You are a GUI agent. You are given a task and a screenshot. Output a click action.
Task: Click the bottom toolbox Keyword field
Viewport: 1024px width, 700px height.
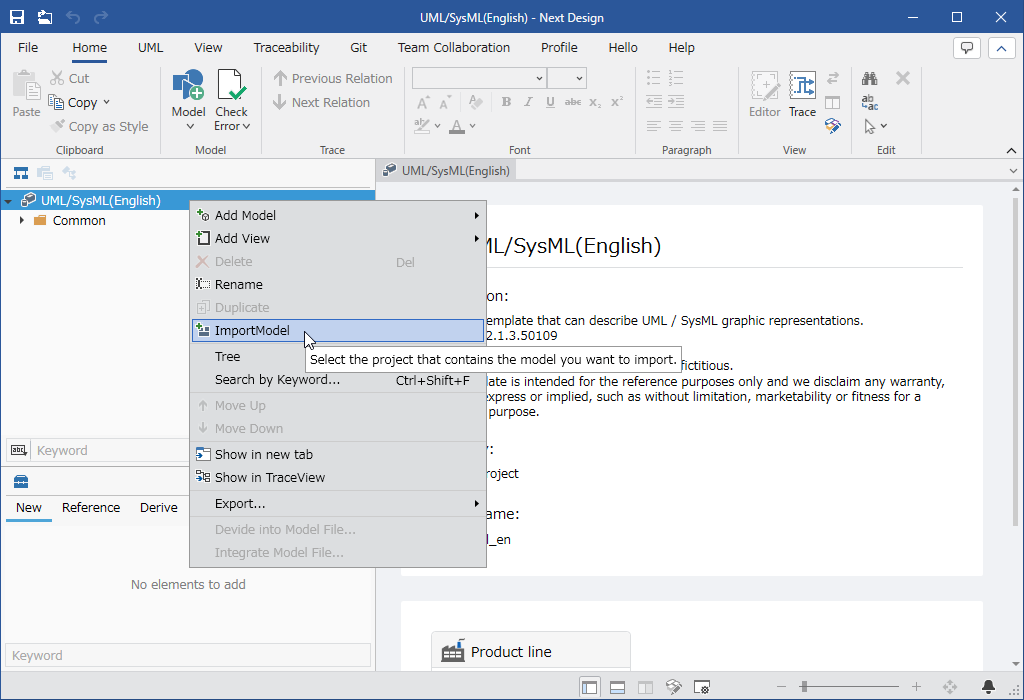[x=188, y=655]
